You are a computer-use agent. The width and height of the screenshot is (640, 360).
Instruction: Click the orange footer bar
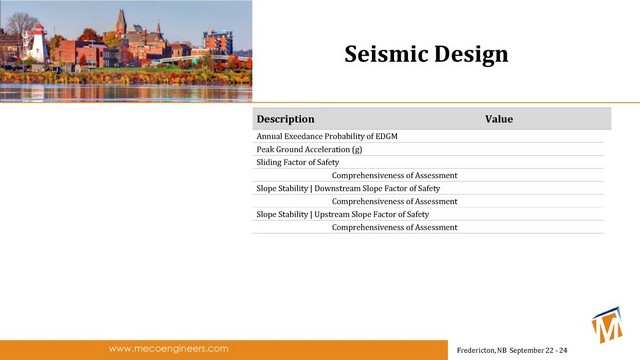tap(224, 350)
